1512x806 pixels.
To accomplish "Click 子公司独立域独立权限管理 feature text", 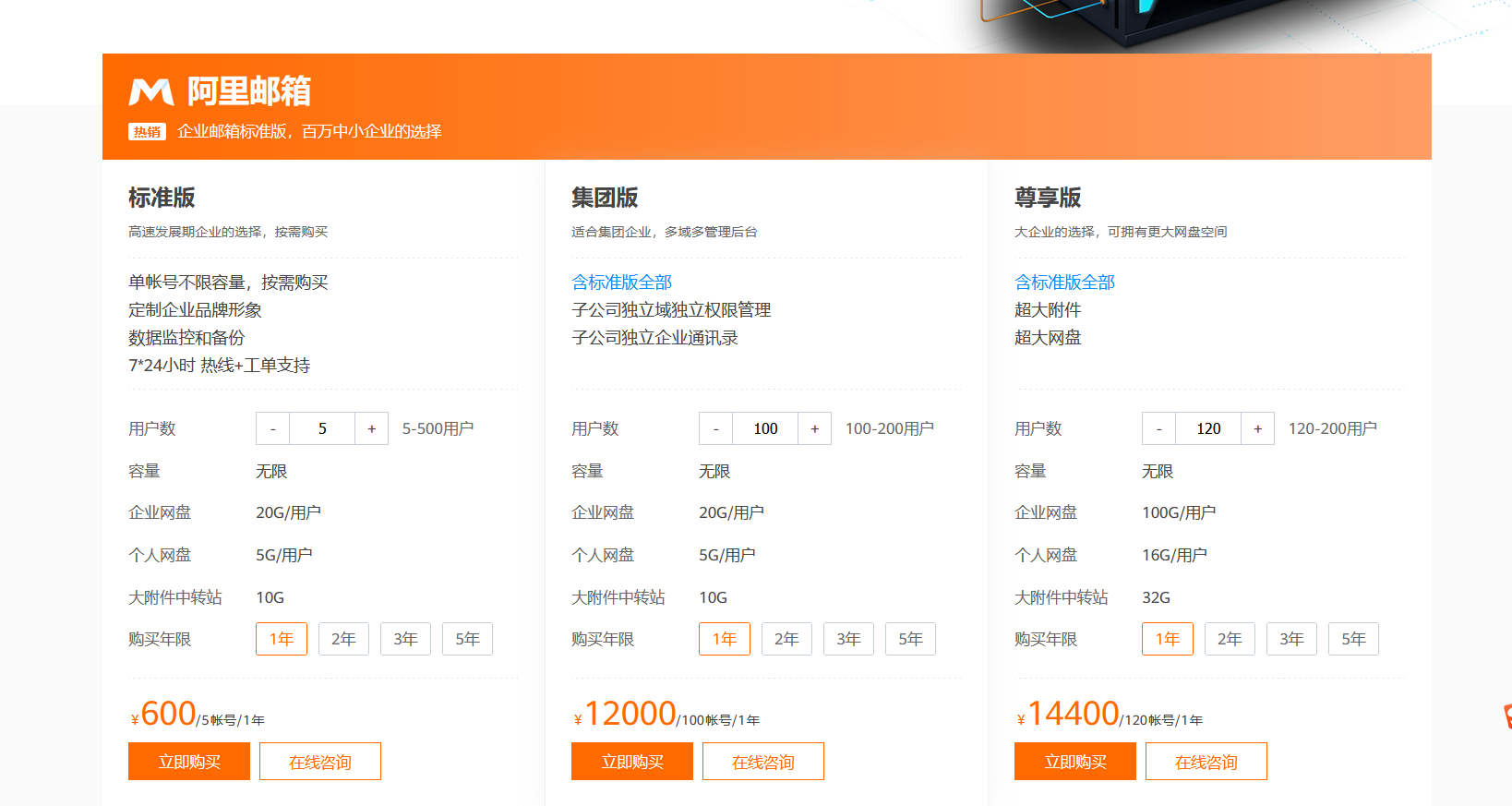I will (671, 310).
